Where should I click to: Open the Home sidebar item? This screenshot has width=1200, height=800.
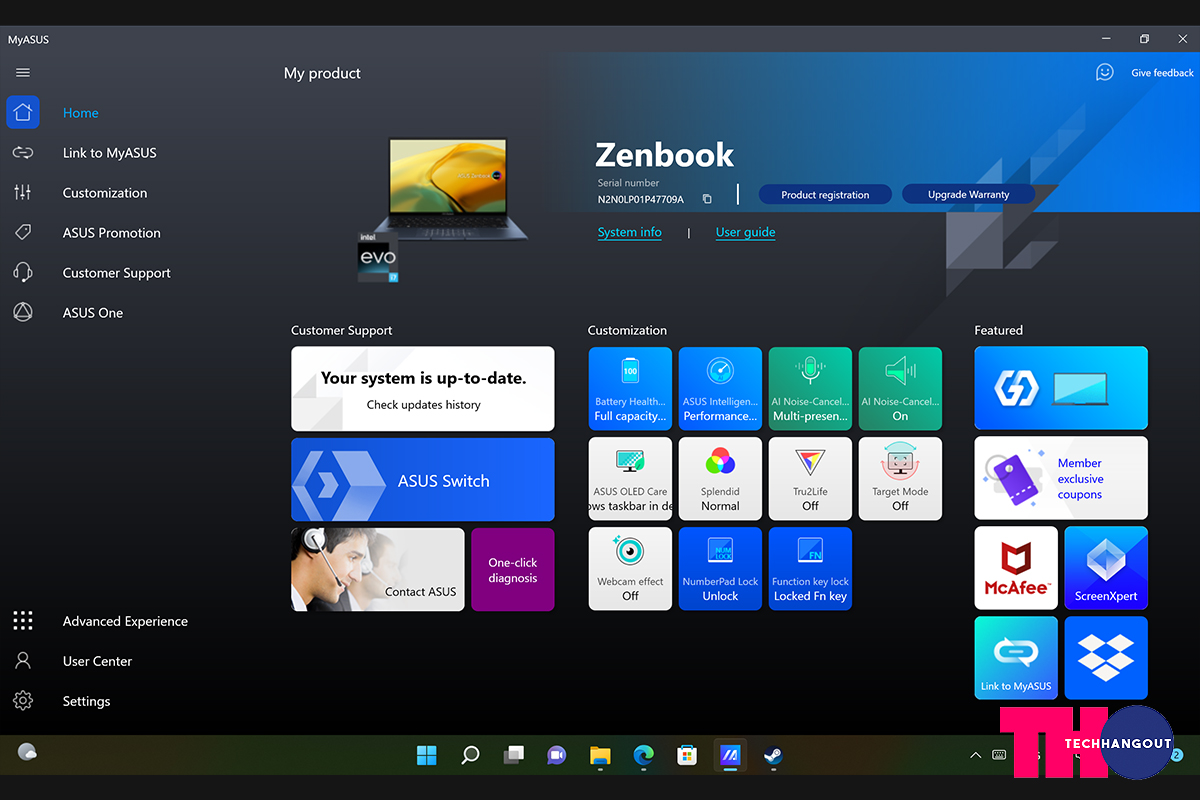(x=81, y=113)
